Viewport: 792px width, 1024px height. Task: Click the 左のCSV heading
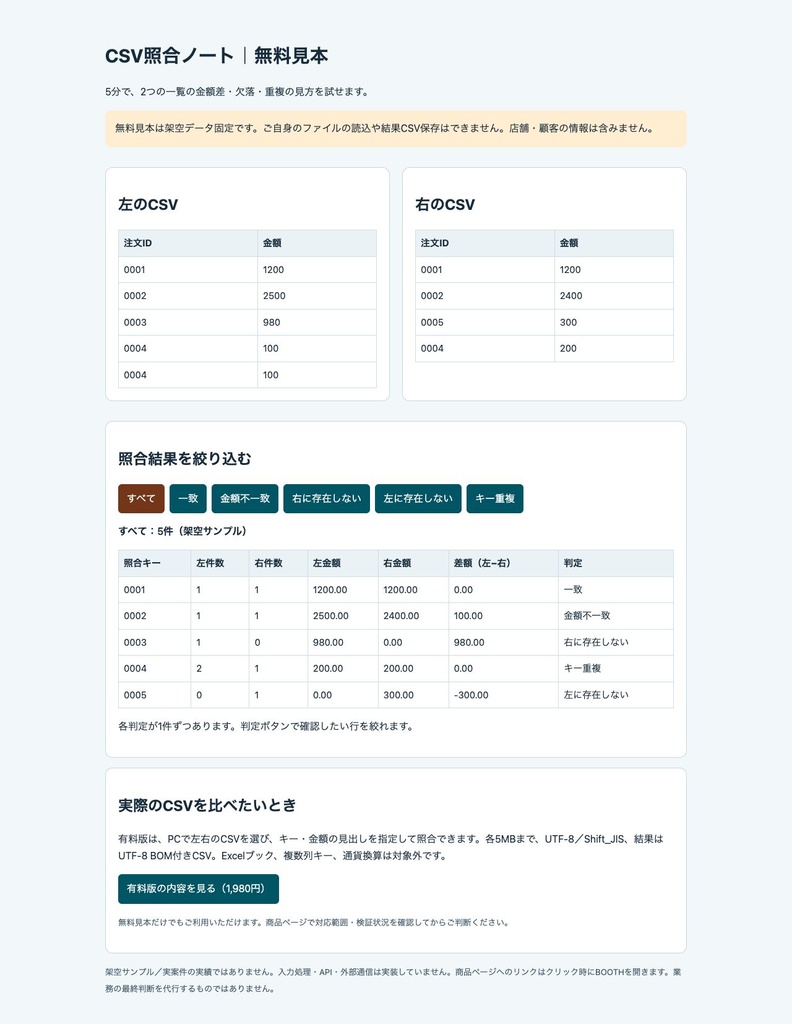148,204
